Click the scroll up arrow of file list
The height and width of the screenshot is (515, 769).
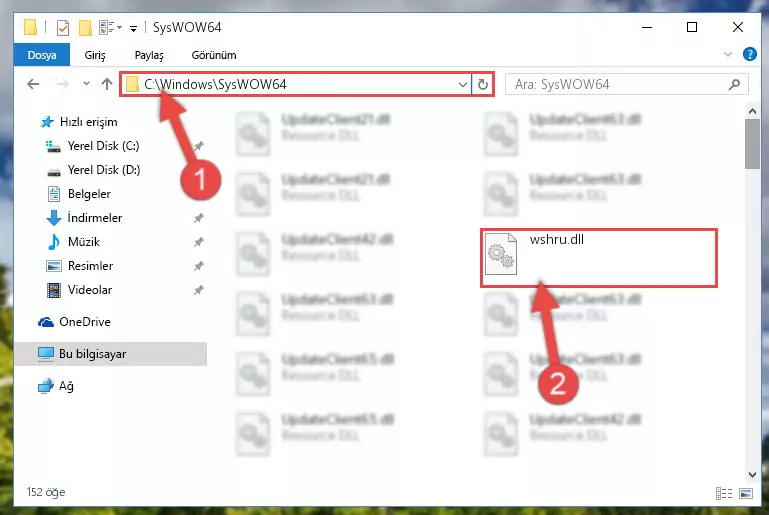tap(752, 111)
